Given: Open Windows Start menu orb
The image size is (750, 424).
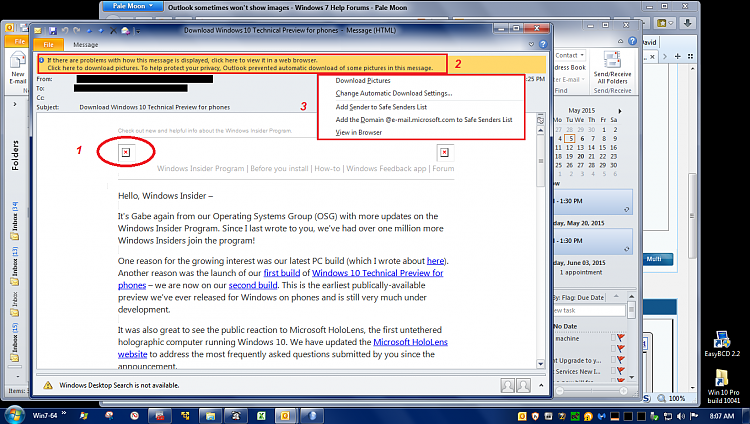Looking at the screenshot, I should point(14,415).
